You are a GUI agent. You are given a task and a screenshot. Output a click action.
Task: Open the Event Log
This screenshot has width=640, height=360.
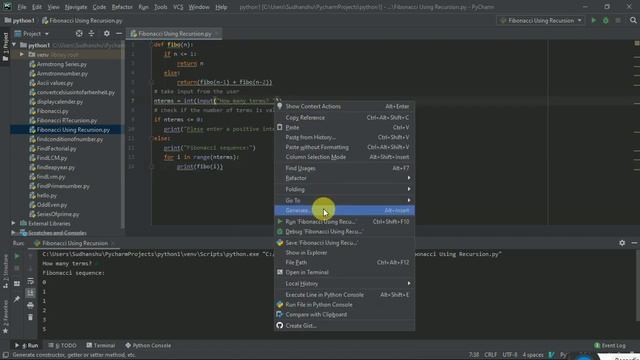tap(610, 345)
